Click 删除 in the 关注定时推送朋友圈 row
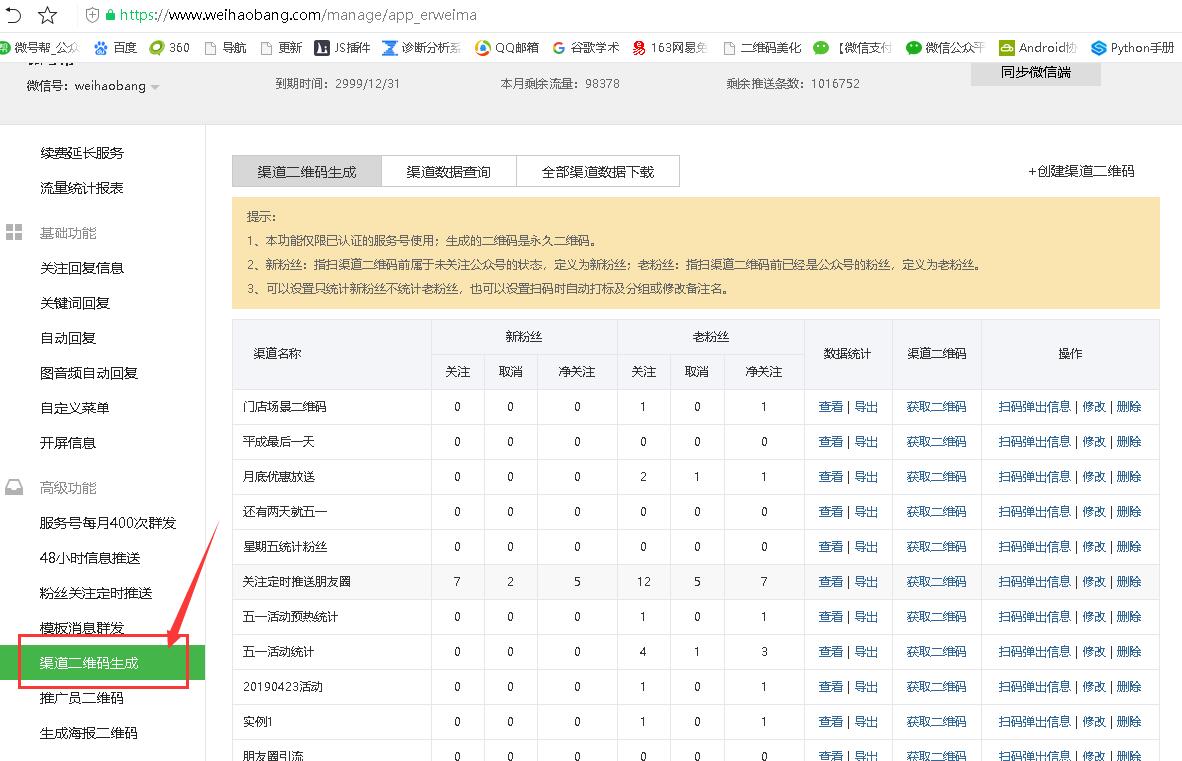This screenshot has height=761, width=1182. (x=1128, y=582)
